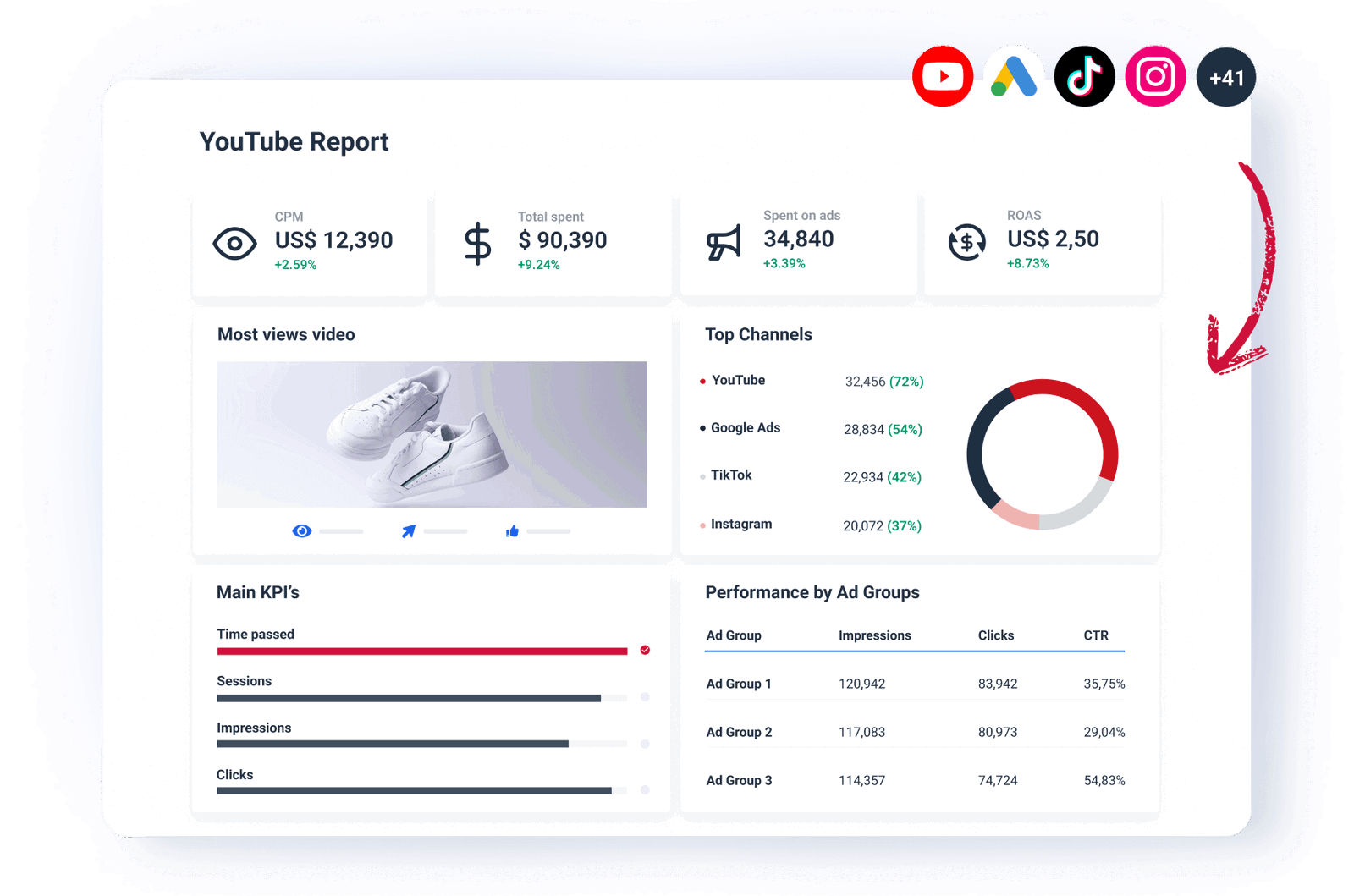The image size is (1354, 896).
Task: Select the Google Ads integration icon
Action: (1014, 76)
